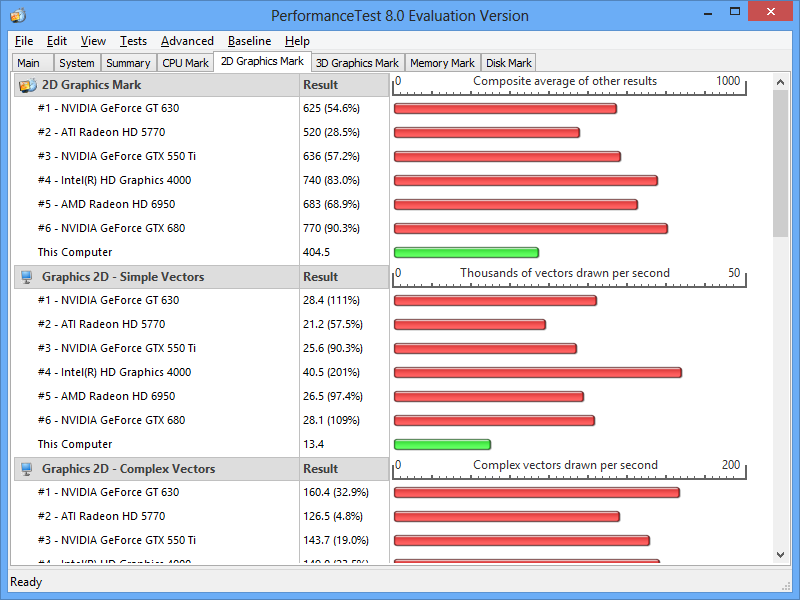Image resolution: width=800 pixels, height=600 pixels.
Task: Click the result value 28.1 (109%)
Action: [332, 420]
